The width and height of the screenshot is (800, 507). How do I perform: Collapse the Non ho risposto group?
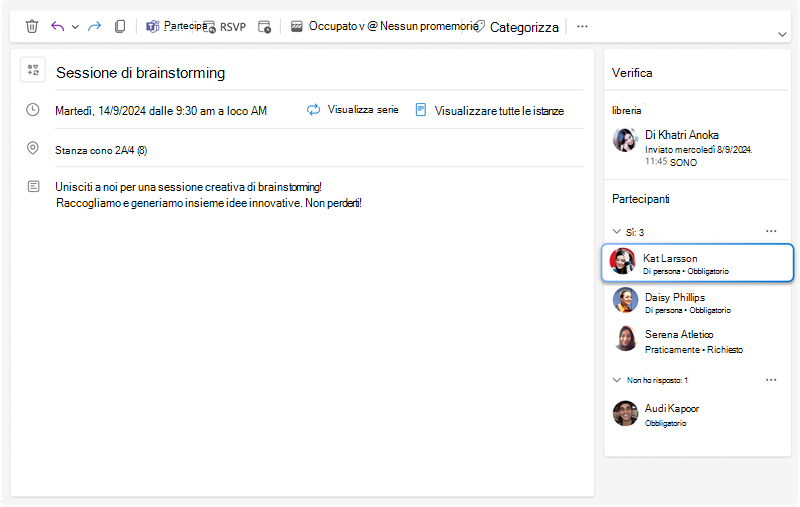tap(617, 380)
